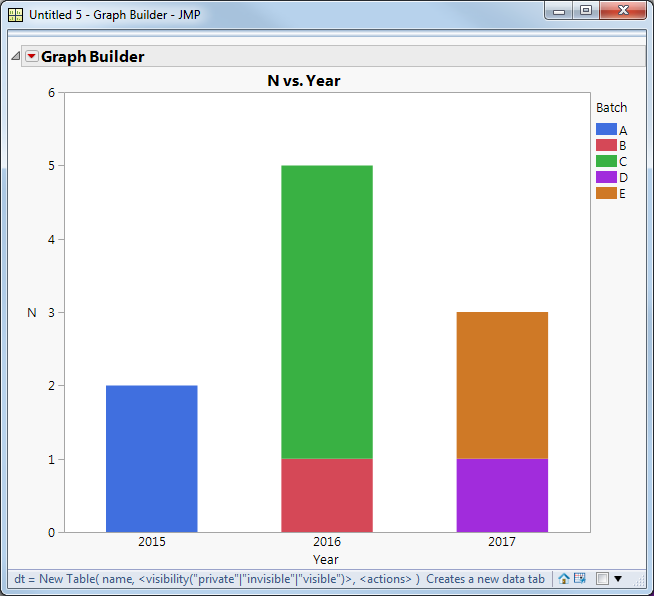Click the purple Batch D legend swatch
This screenshot has width=654, height=596.
coord(606,177)
